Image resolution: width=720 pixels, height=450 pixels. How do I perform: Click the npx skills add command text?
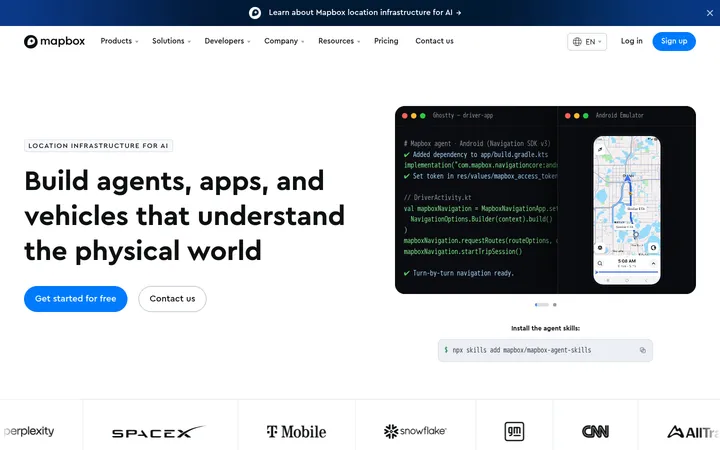[522, 350]
